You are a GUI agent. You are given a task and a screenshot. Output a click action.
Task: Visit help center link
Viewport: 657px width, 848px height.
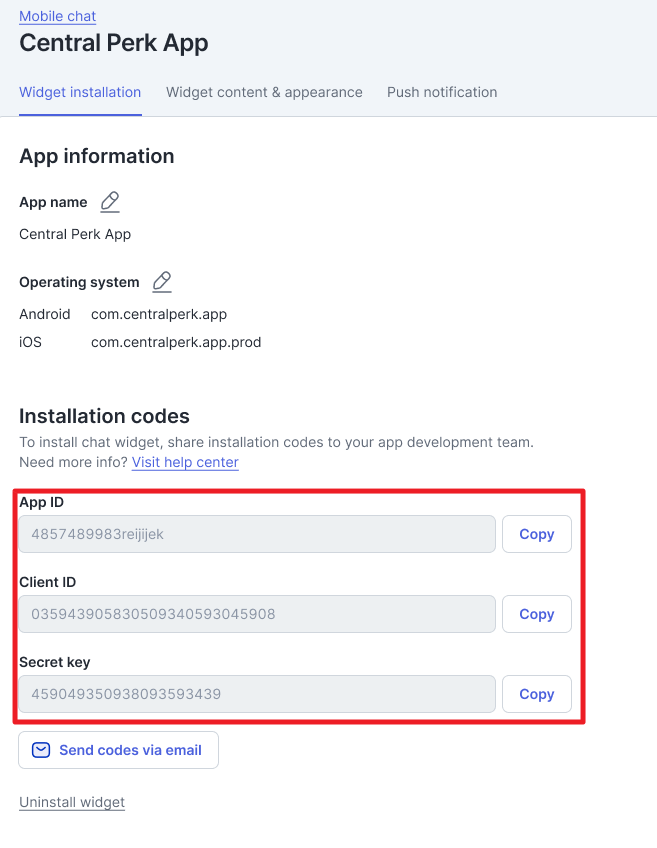[x=185, y=462]
